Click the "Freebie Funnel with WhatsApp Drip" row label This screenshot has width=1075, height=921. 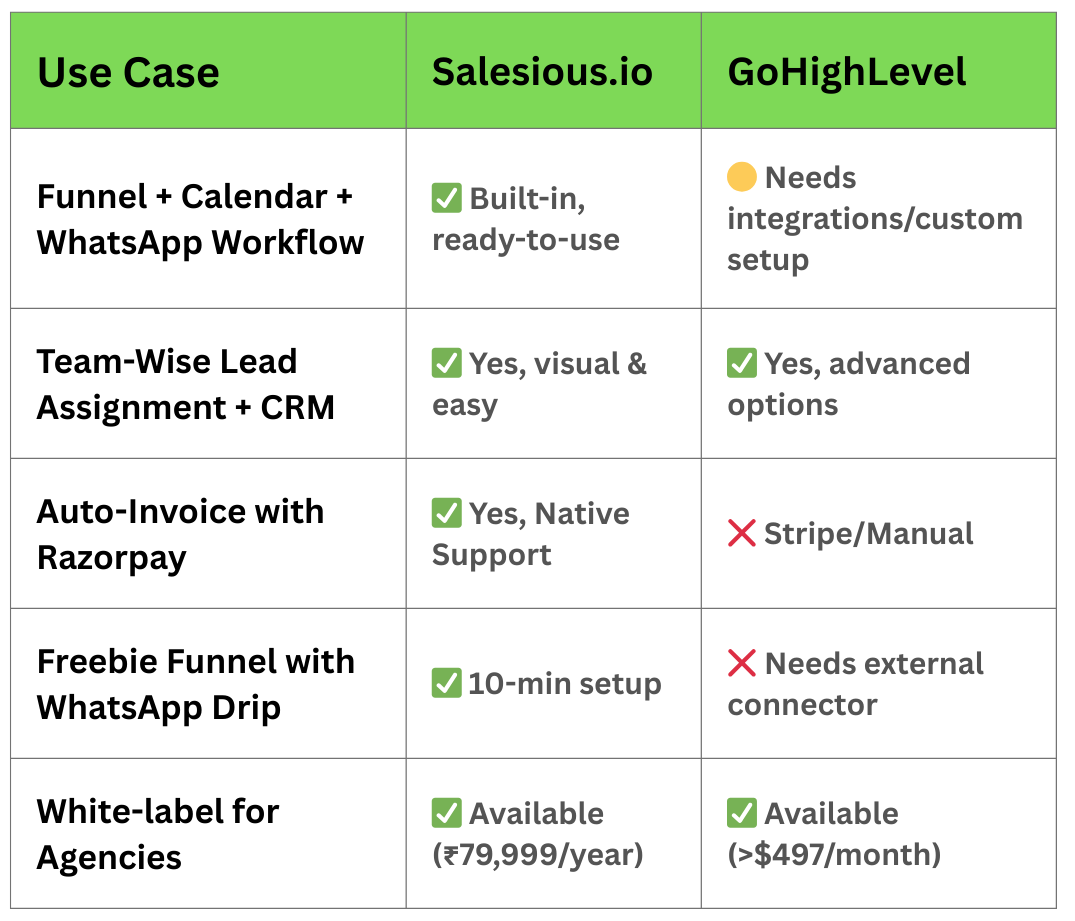(195, 684)
